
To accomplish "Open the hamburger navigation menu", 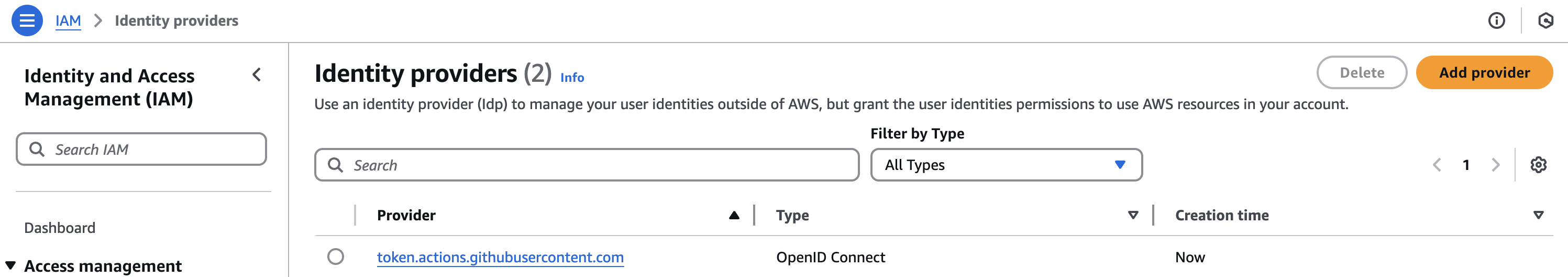I will [x=27, y=21].
